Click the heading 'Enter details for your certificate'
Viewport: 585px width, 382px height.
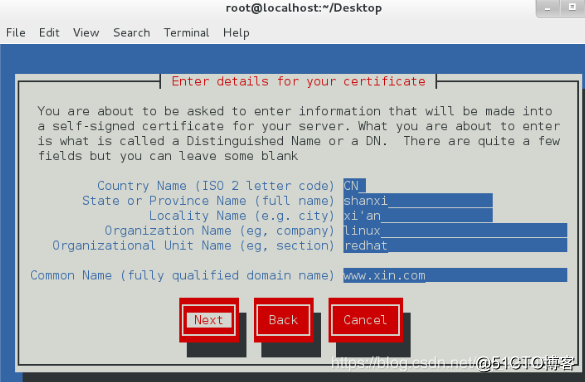[x=298, y=81]
